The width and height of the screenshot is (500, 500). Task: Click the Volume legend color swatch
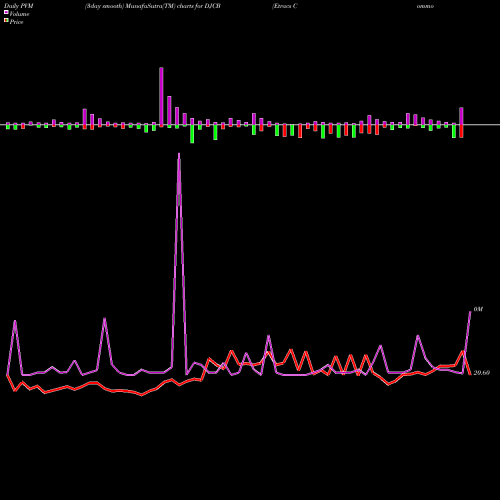pos(6,12)
